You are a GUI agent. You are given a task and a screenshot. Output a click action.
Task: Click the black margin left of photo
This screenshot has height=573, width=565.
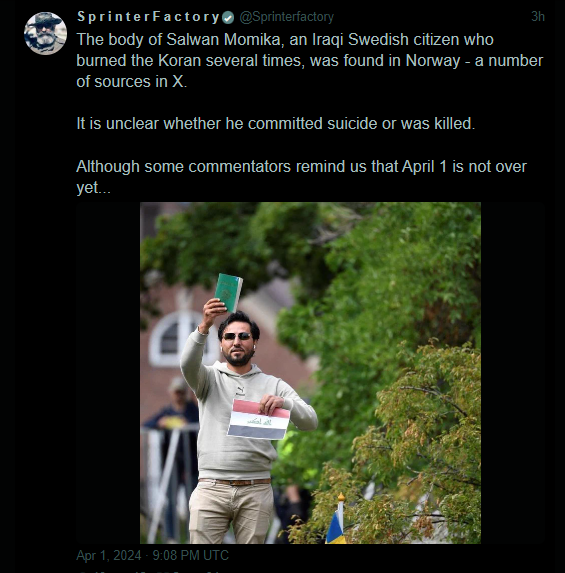(x=108, y=373)
